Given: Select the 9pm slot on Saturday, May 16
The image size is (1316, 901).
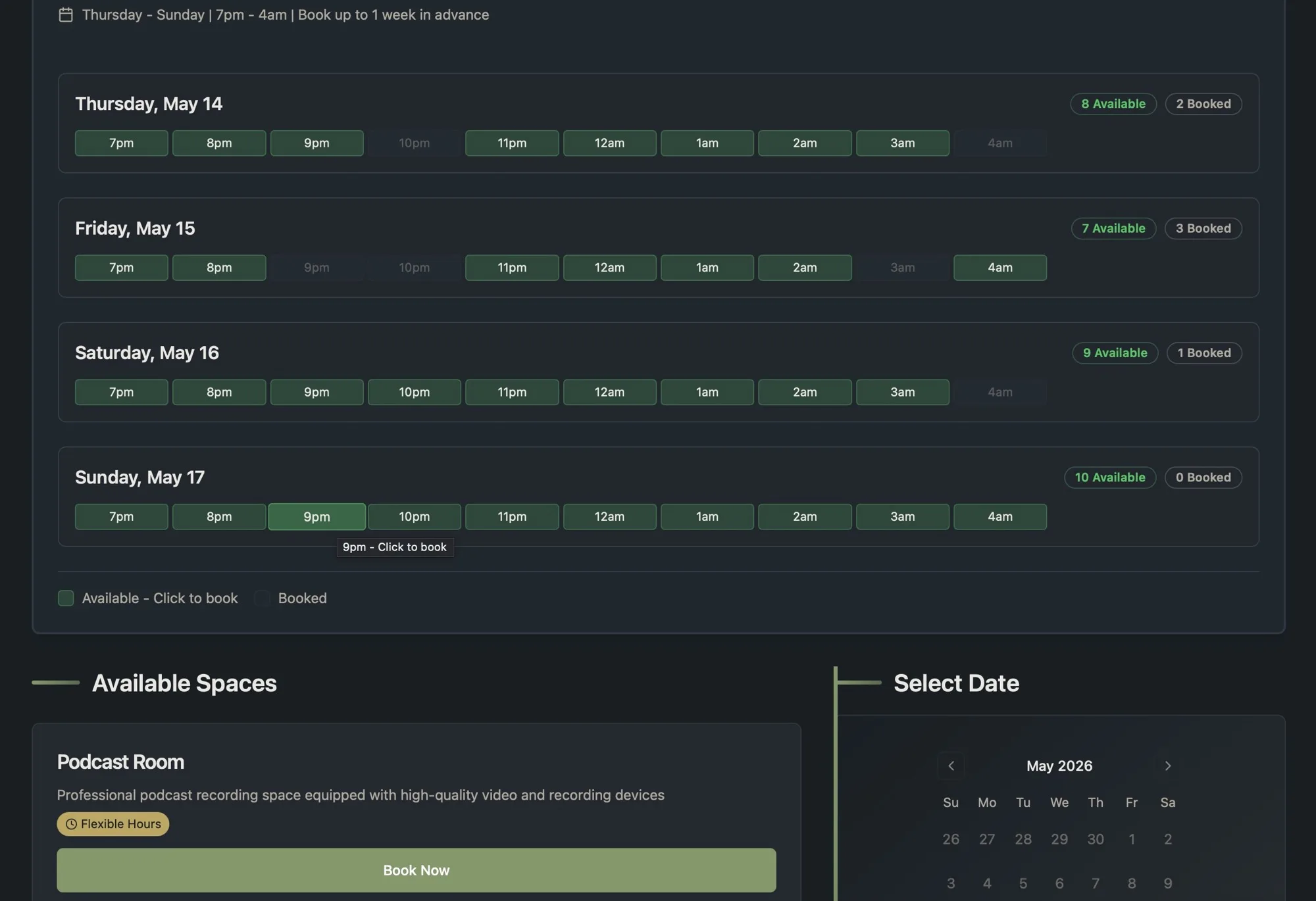Looking at the screenshot, I should coord(316,392).
